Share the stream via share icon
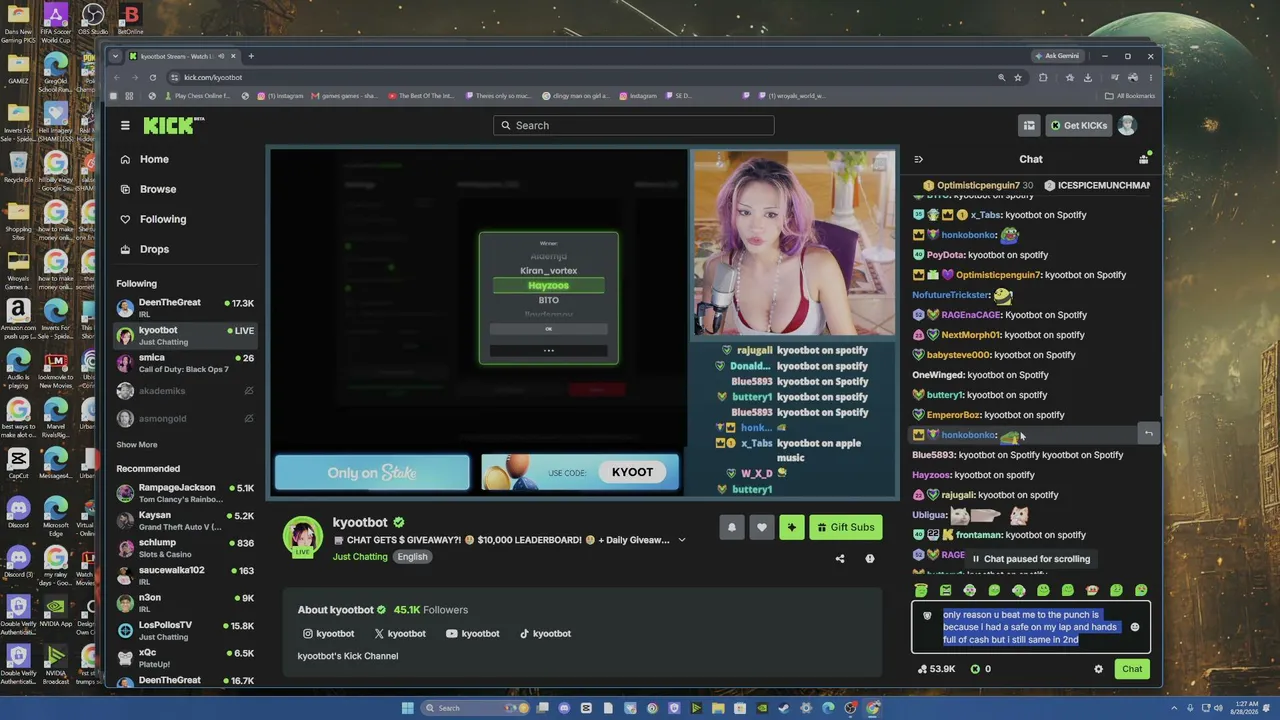This screenshot has height=720, width=1280. 840,559
